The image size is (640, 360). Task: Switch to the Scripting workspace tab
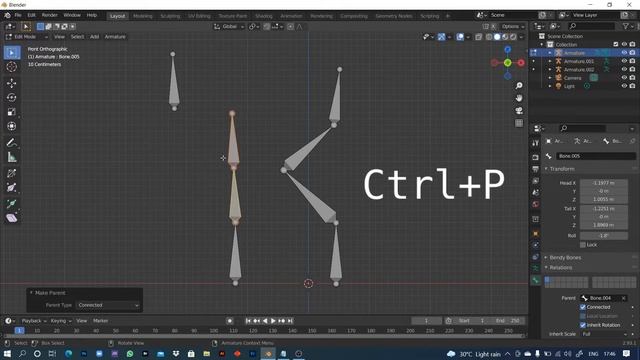(x=429, y=16)
